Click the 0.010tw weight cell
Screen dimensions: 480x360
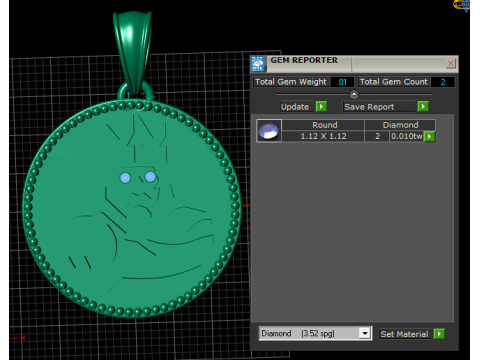407,136
